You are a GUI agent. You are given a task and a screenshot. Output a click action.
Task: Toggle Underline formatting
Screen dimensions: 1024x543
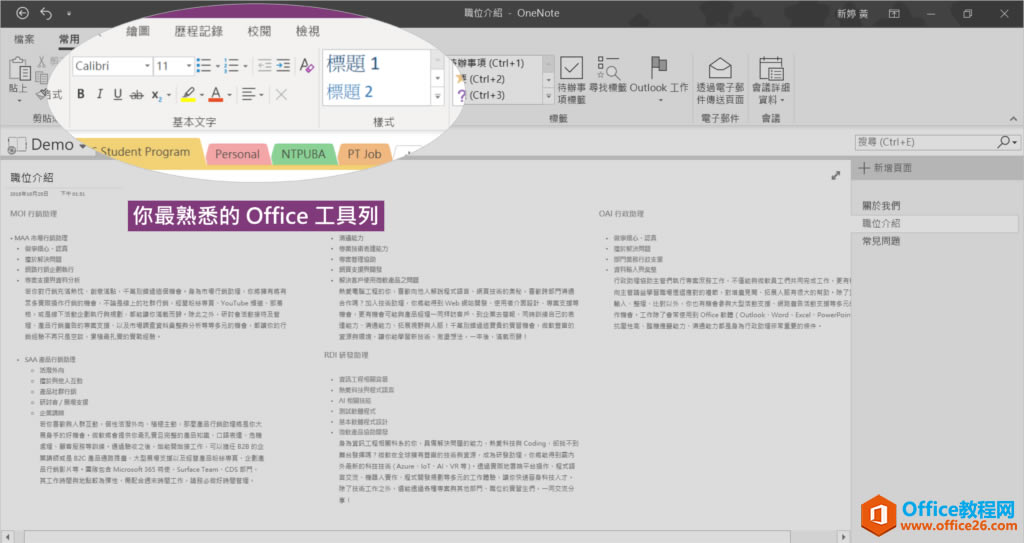(118, 94)
